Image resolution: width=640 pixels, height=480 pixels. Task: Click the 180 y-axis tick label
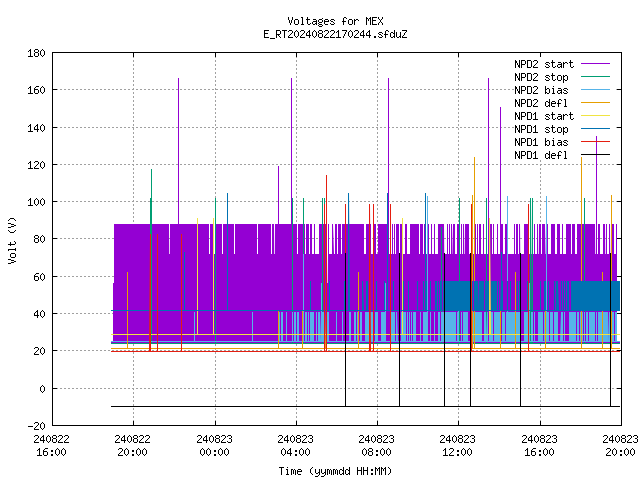tap(36, 53)
